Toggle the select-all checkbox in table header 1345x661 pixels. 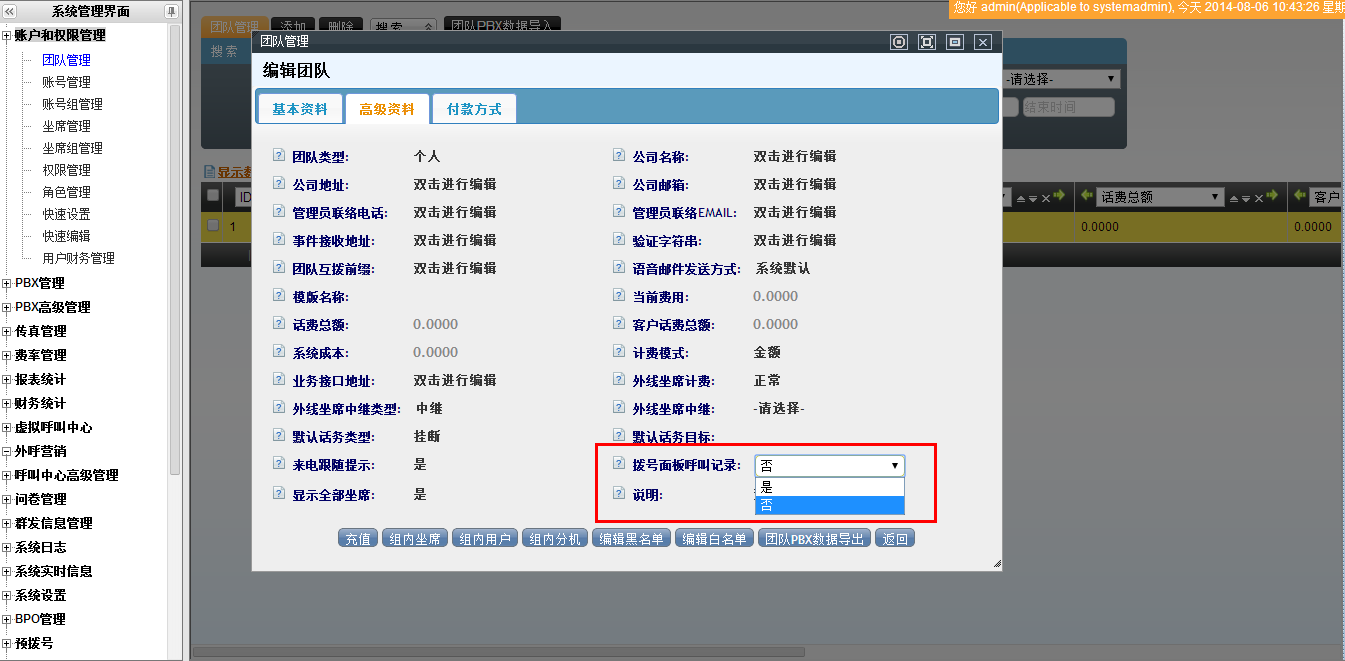coord(212,195)
